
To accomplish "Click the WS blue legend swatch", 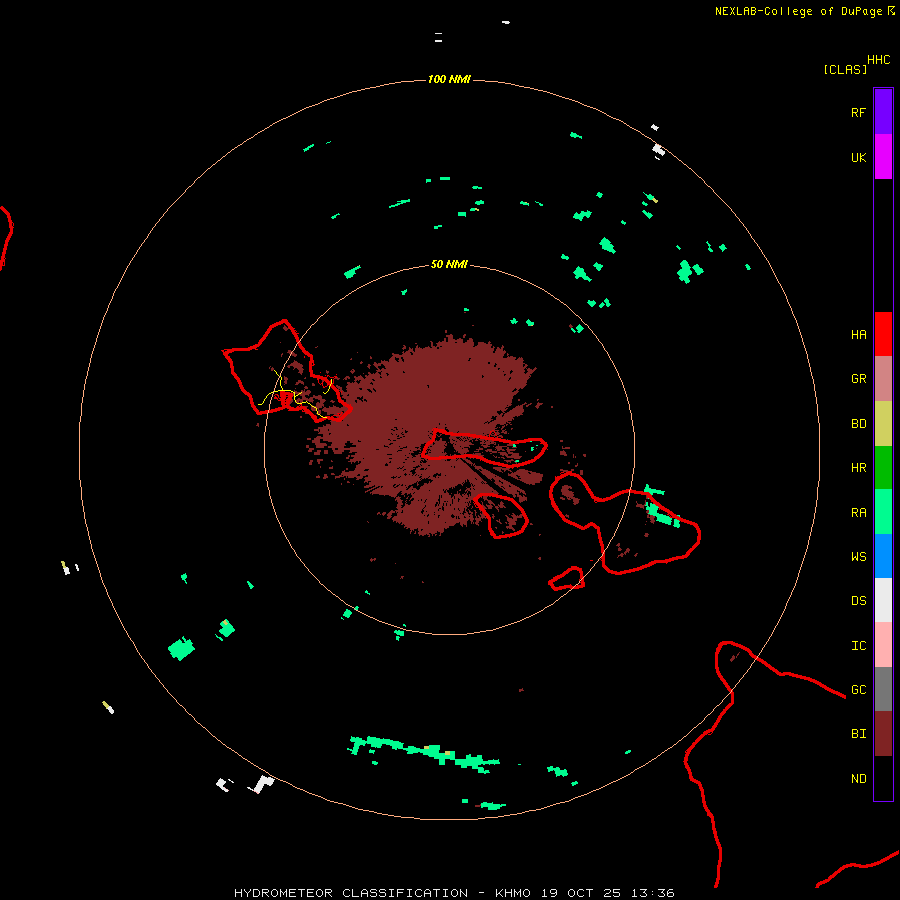I will tap(883, 556).
